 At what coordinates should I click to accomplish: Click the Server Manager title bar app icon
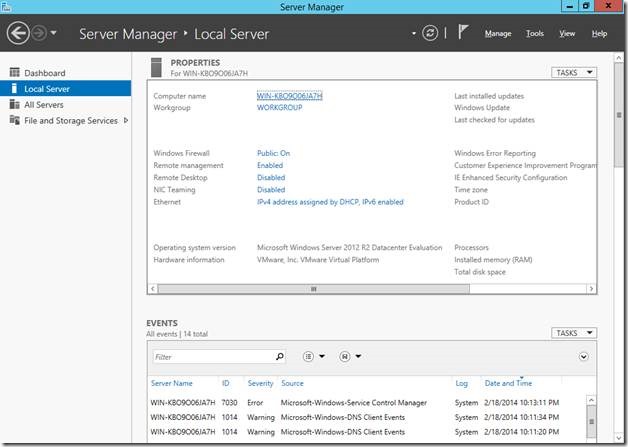pos(6,6)
